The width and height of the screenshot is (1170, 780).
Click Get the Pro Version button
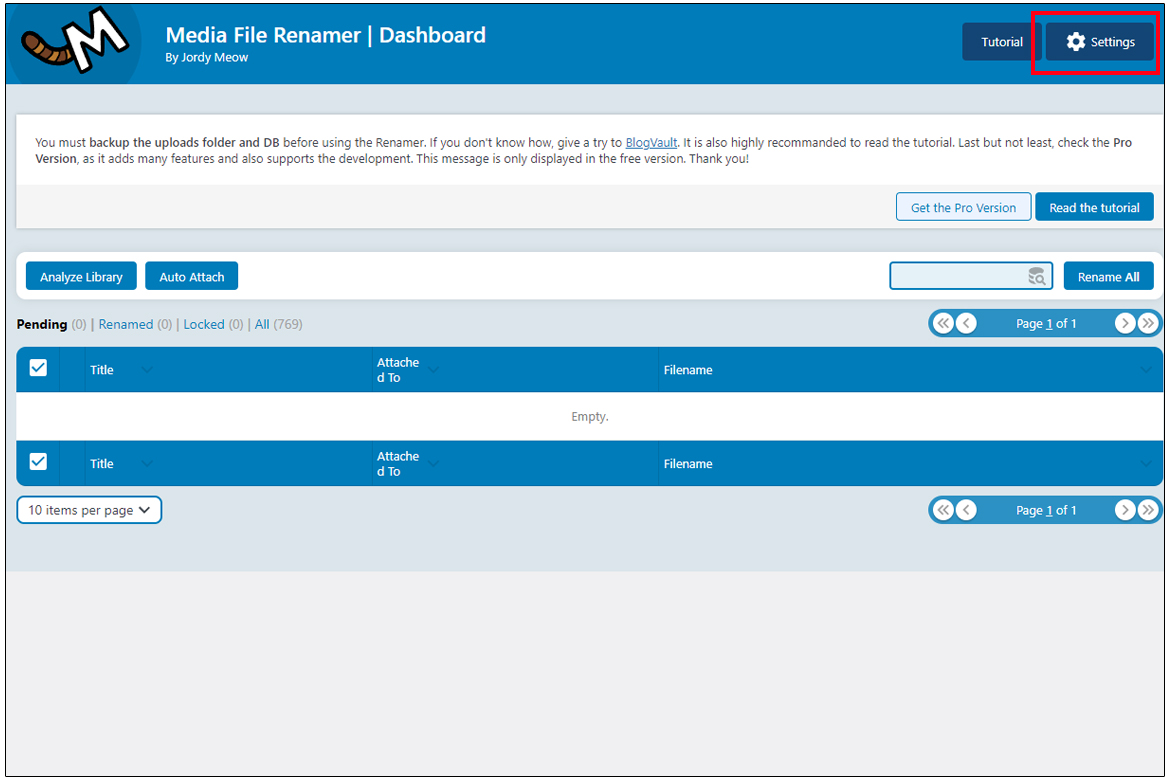(963, 208)
